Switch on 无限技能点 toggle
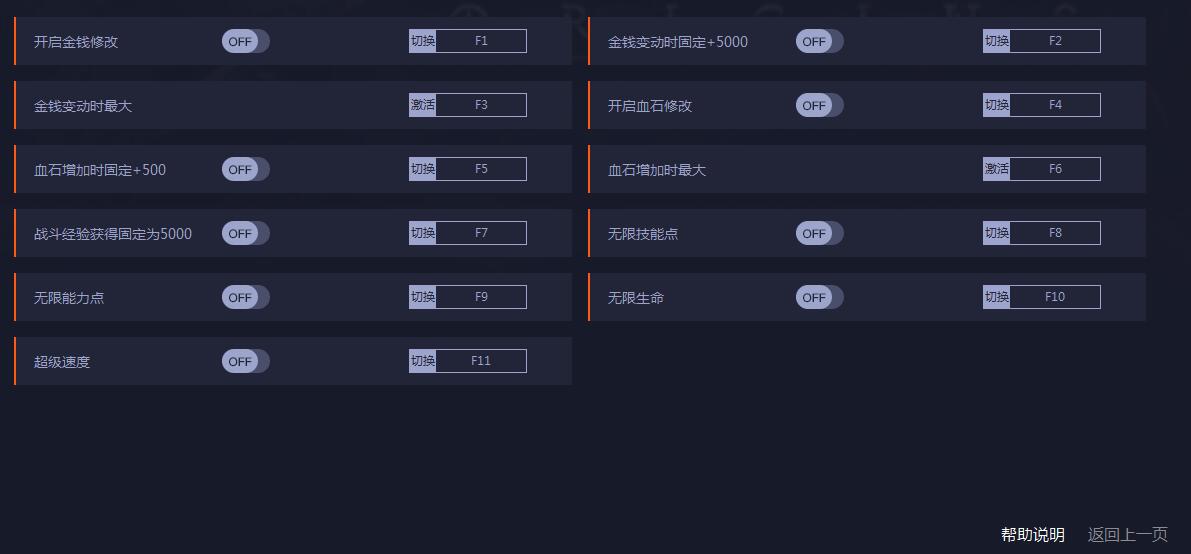Image resolution: width=1191 pixels, height=554 pixels. pos(819,234)
